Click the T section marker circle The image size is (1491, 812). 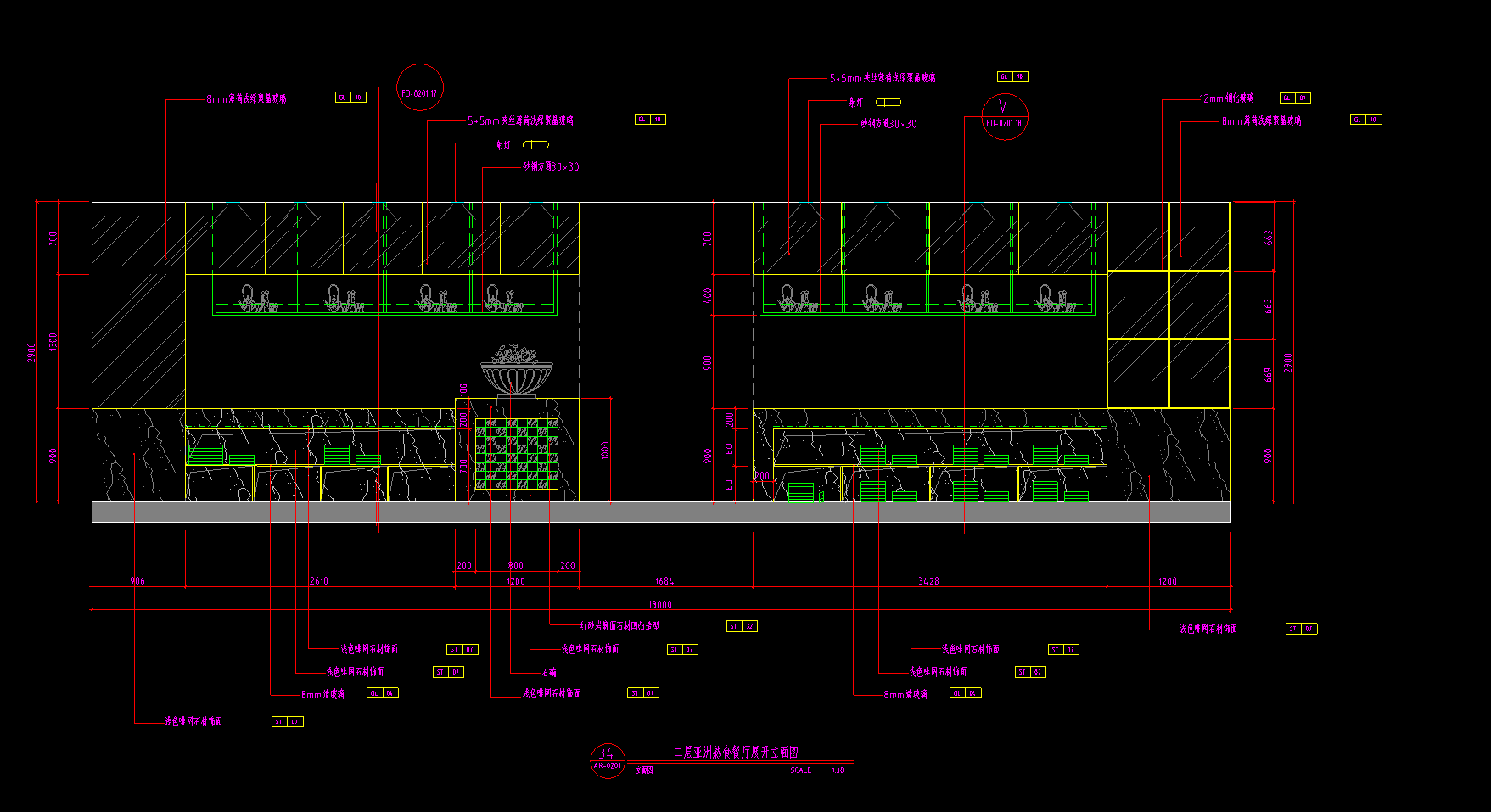pos(419,87)
